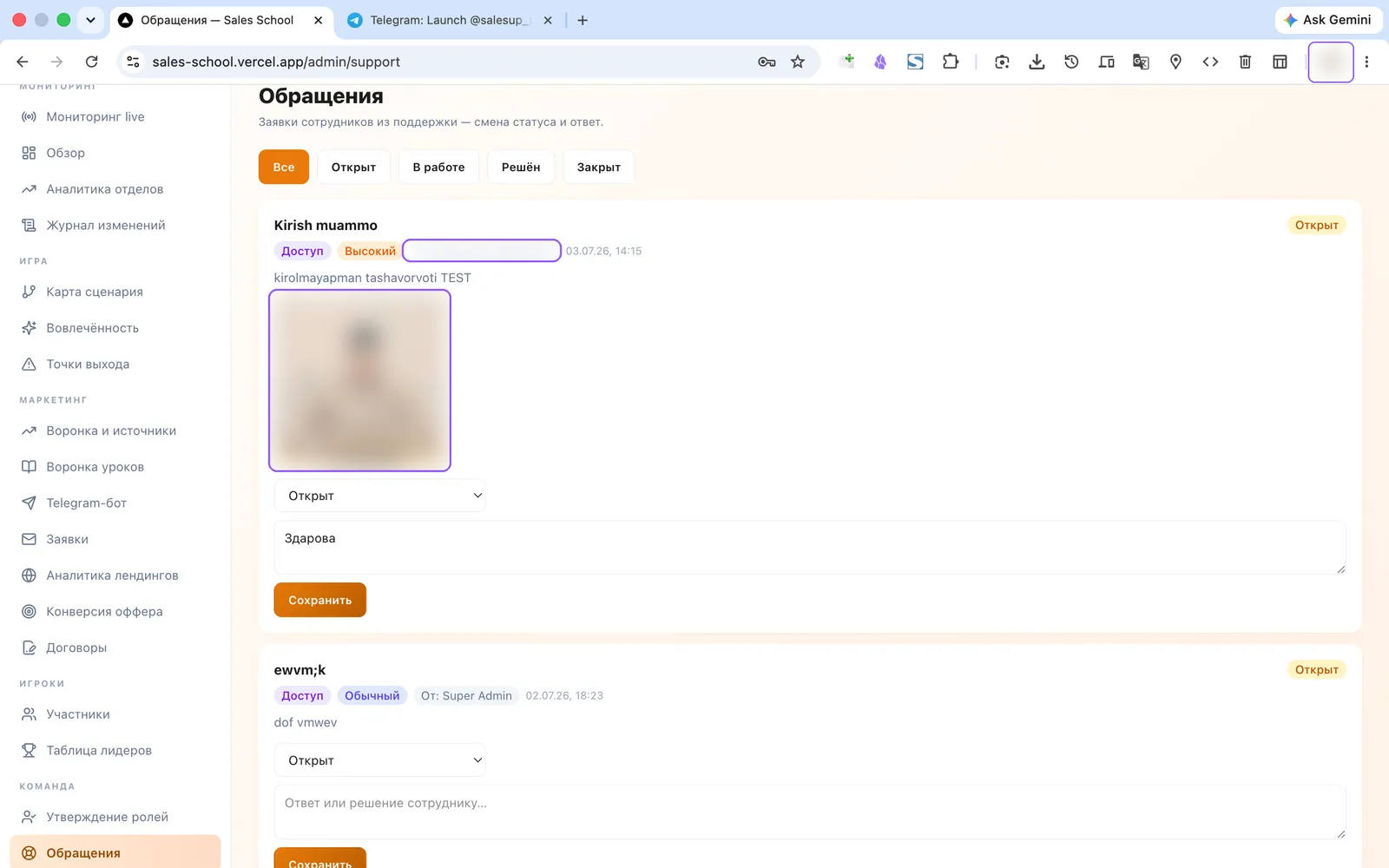Close the Telegram Launch tab

[x=548, y=20]
